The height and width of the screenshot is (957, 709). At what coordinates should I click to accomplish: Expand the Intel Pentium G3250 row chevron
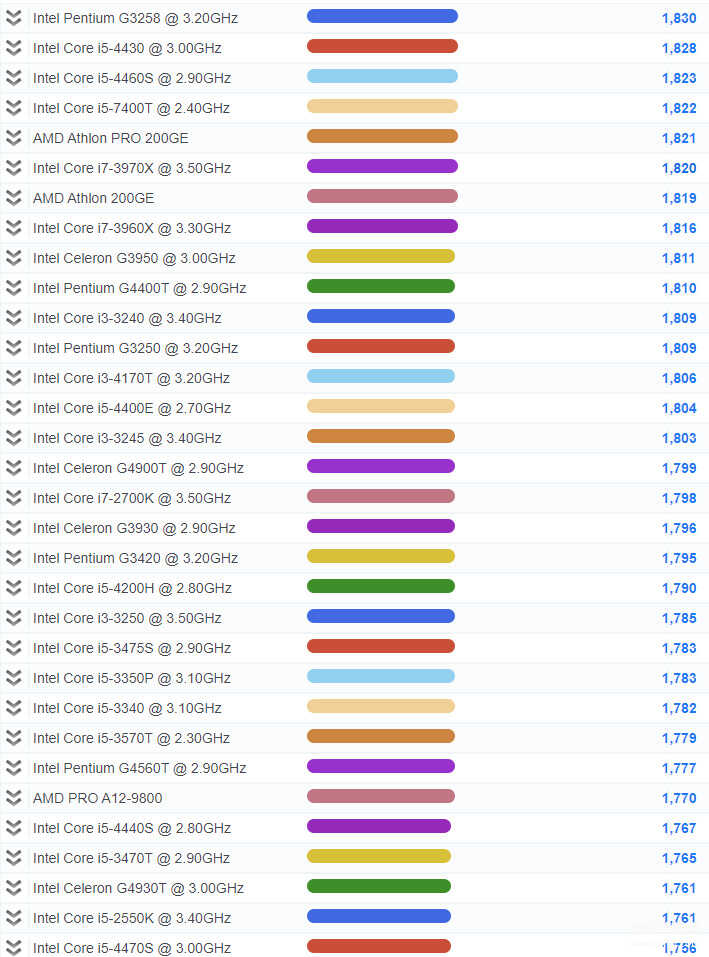pos(13,347)
